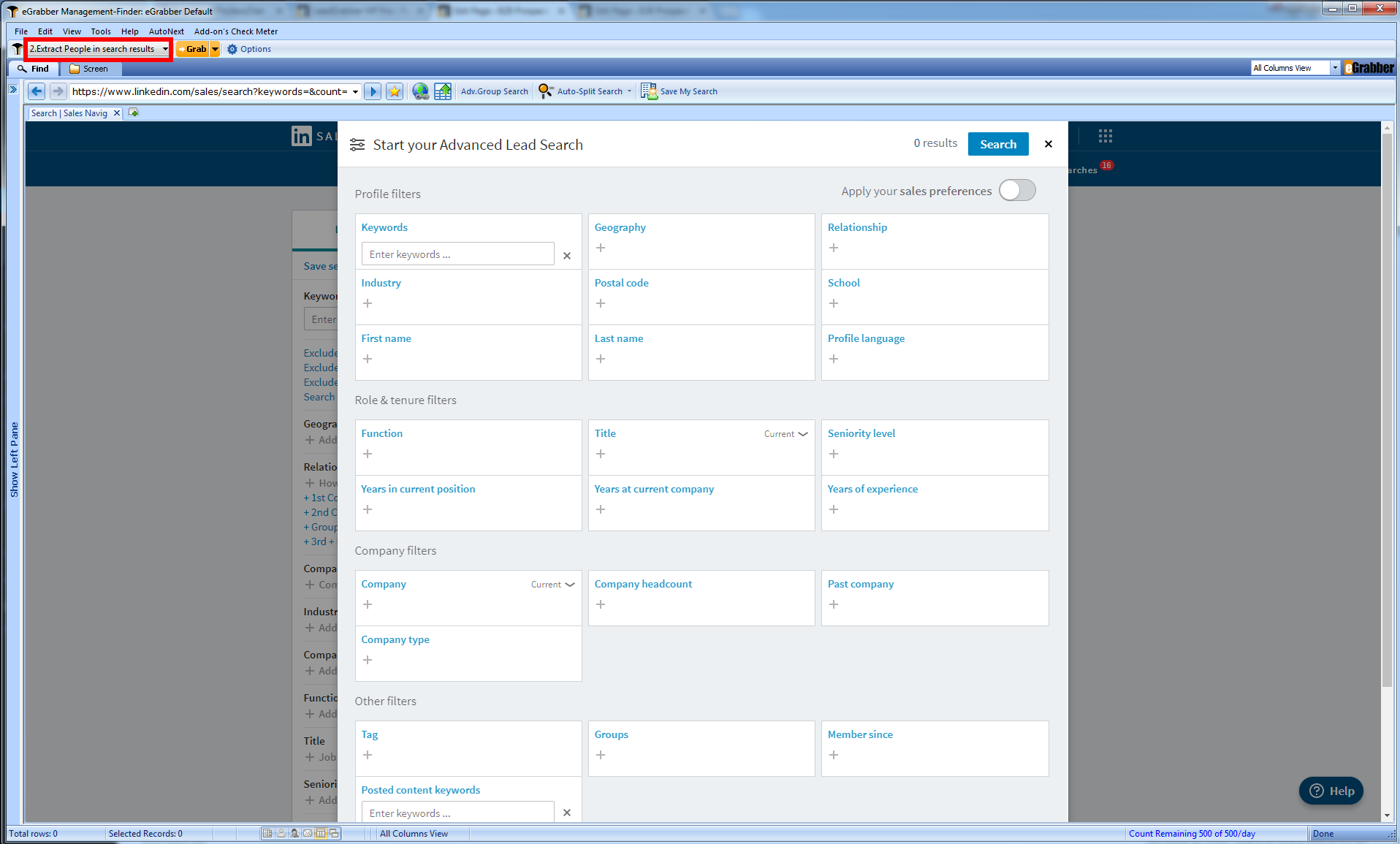Click the blue Search button
Screen dimensions: 1400x844
click(x=998, y=144)
